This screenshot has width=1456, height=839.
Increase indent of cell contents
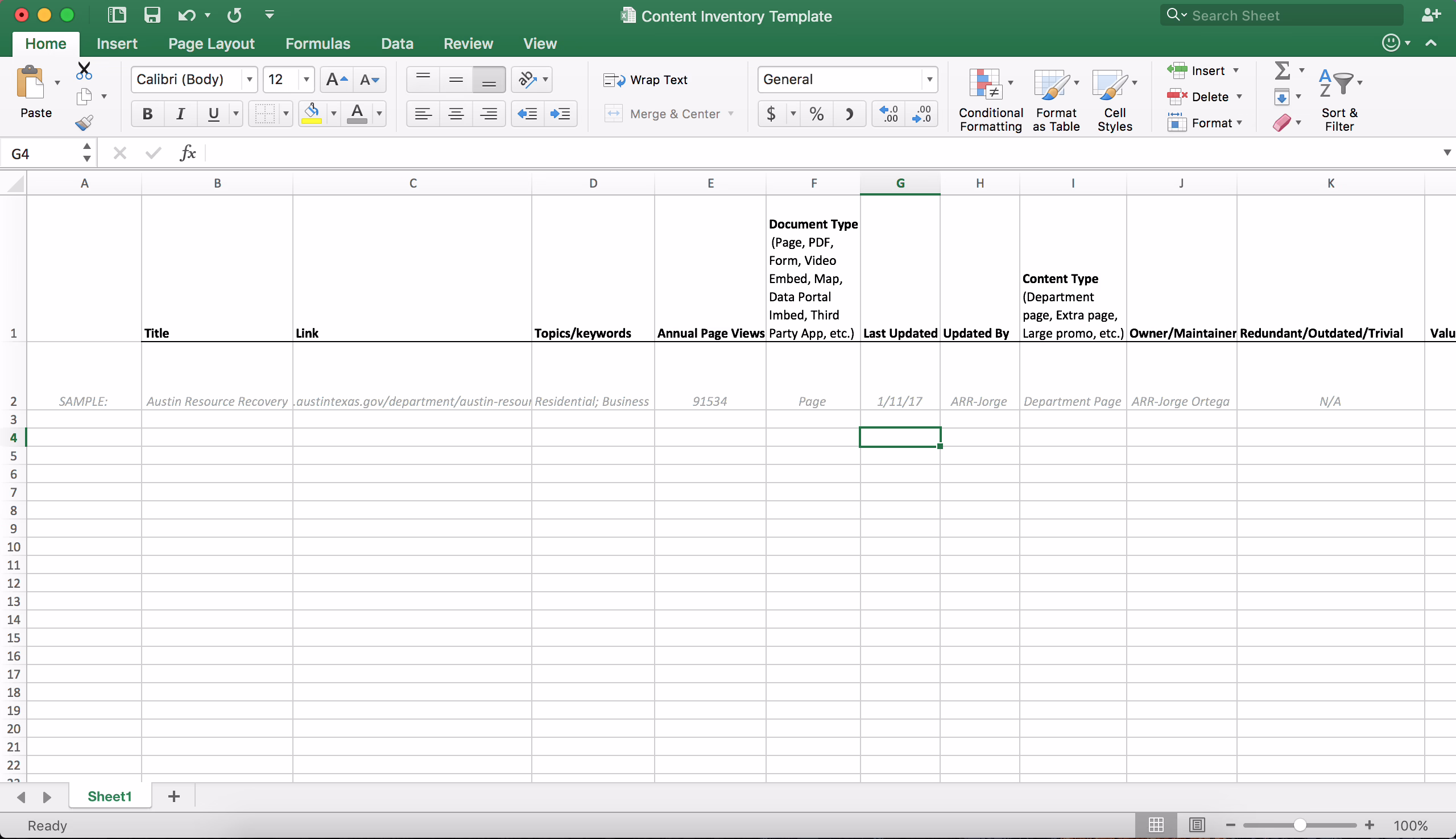point(560,114)
